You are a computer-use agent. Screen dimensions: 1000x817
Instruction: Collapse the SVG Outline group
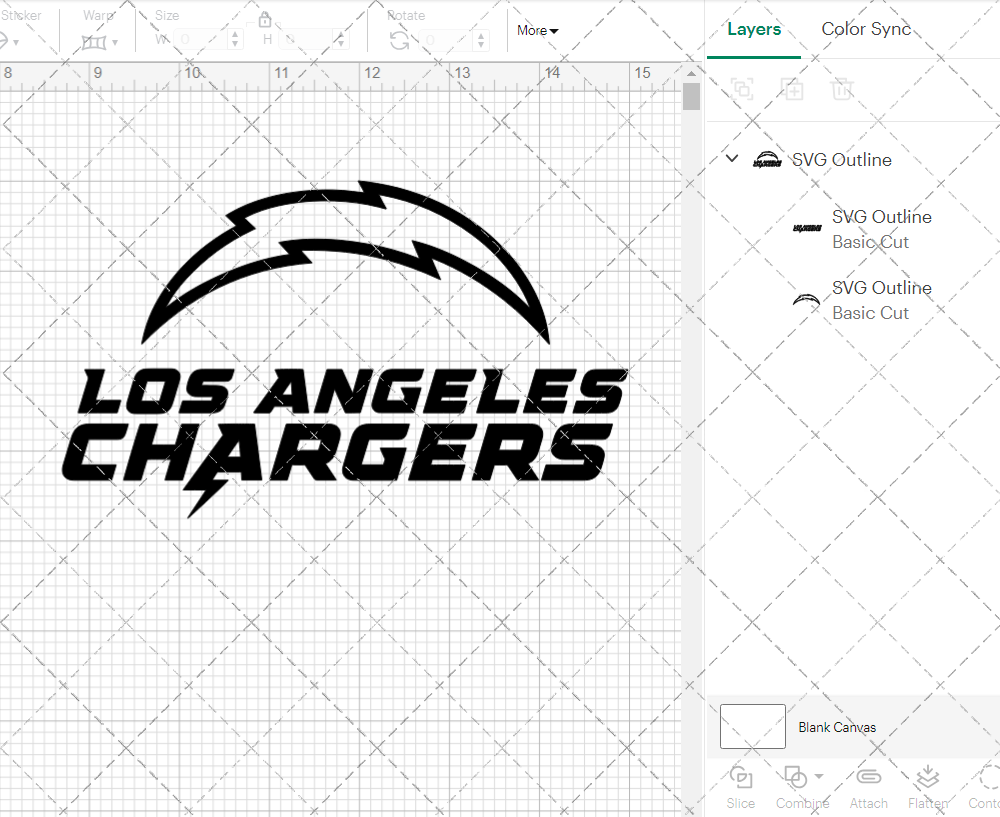click(731, 158)
